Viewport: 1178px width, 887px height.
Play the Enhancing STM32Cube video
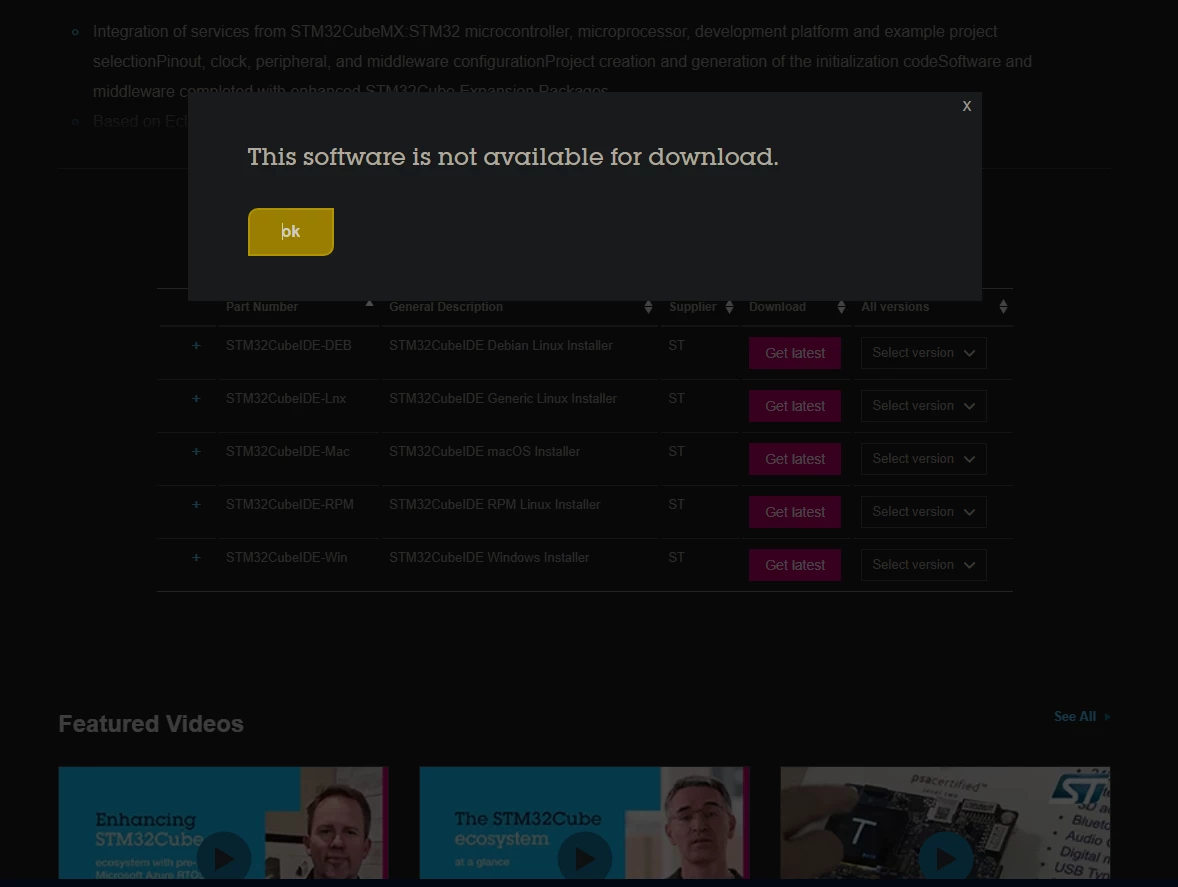224,858
